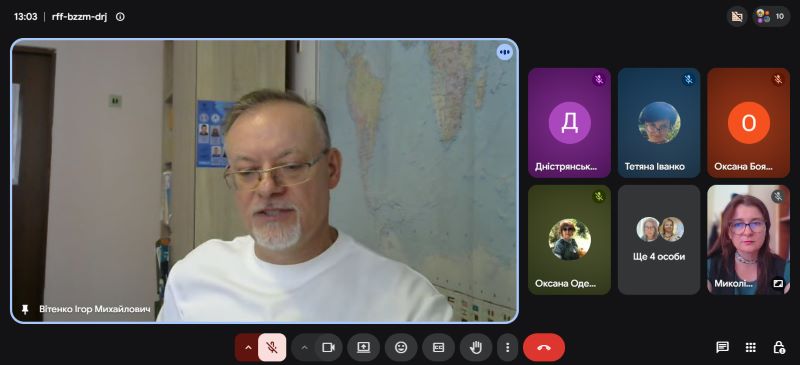Viewport: 800px width, 365px height.
Task: Open the activities grid icon
Action: click(x=751, y=348)
